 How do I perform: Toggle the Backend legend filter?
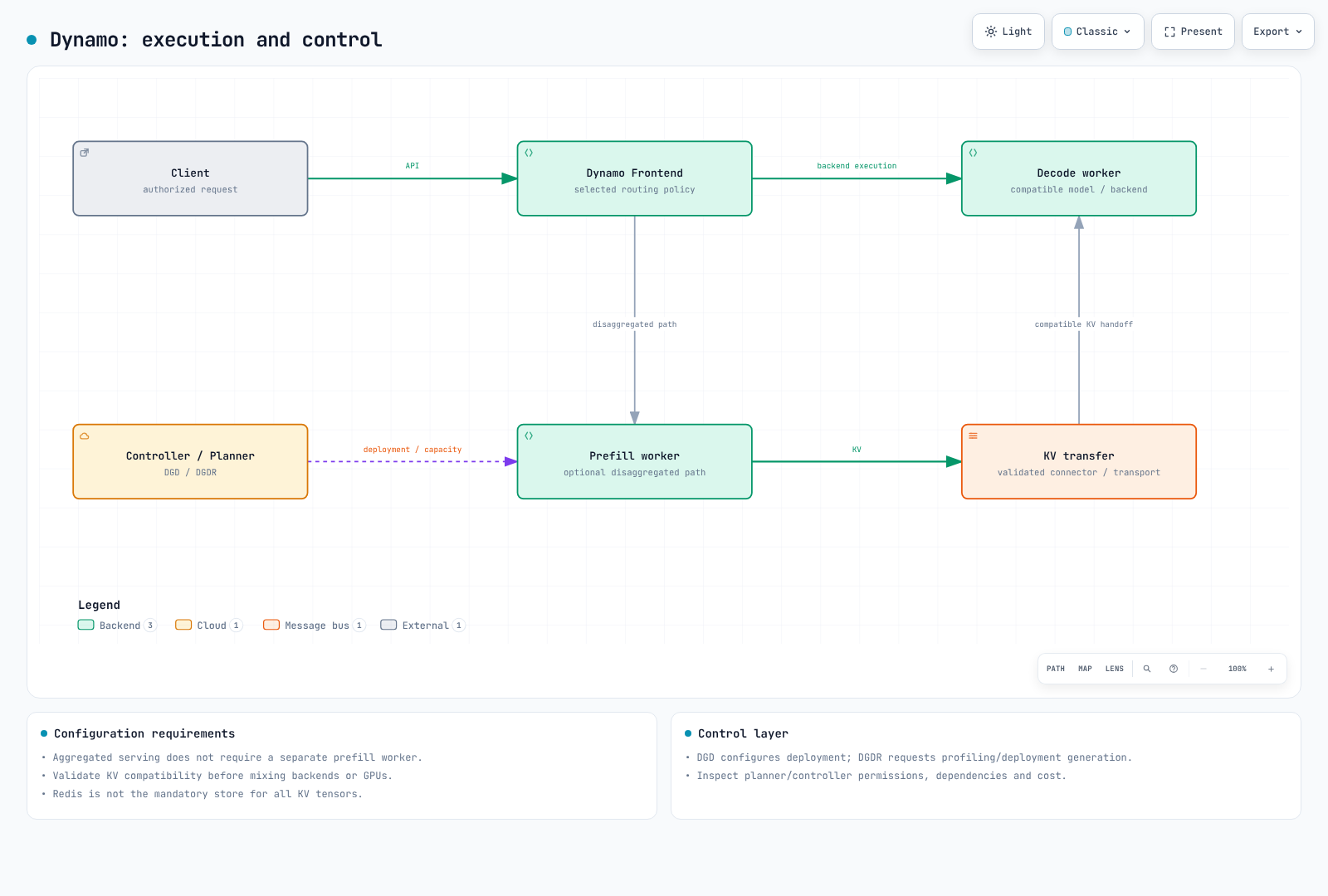[x=117, y=626]
